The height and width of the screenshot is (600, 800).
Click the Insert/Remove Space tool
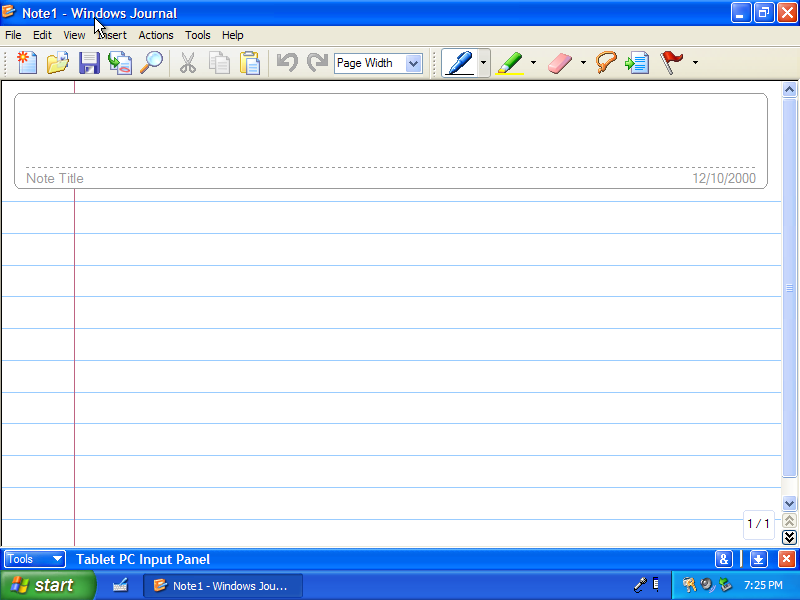click(637, 63)
